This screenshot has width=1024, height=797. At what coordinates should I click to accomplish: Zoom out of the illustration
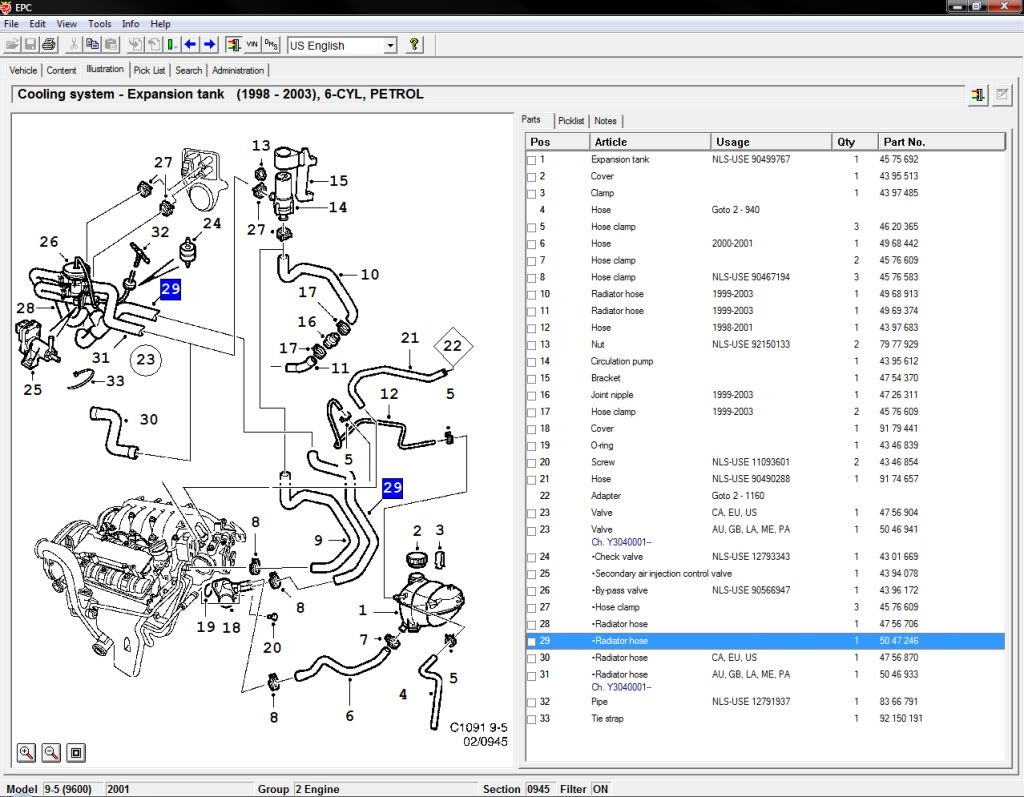51,753
